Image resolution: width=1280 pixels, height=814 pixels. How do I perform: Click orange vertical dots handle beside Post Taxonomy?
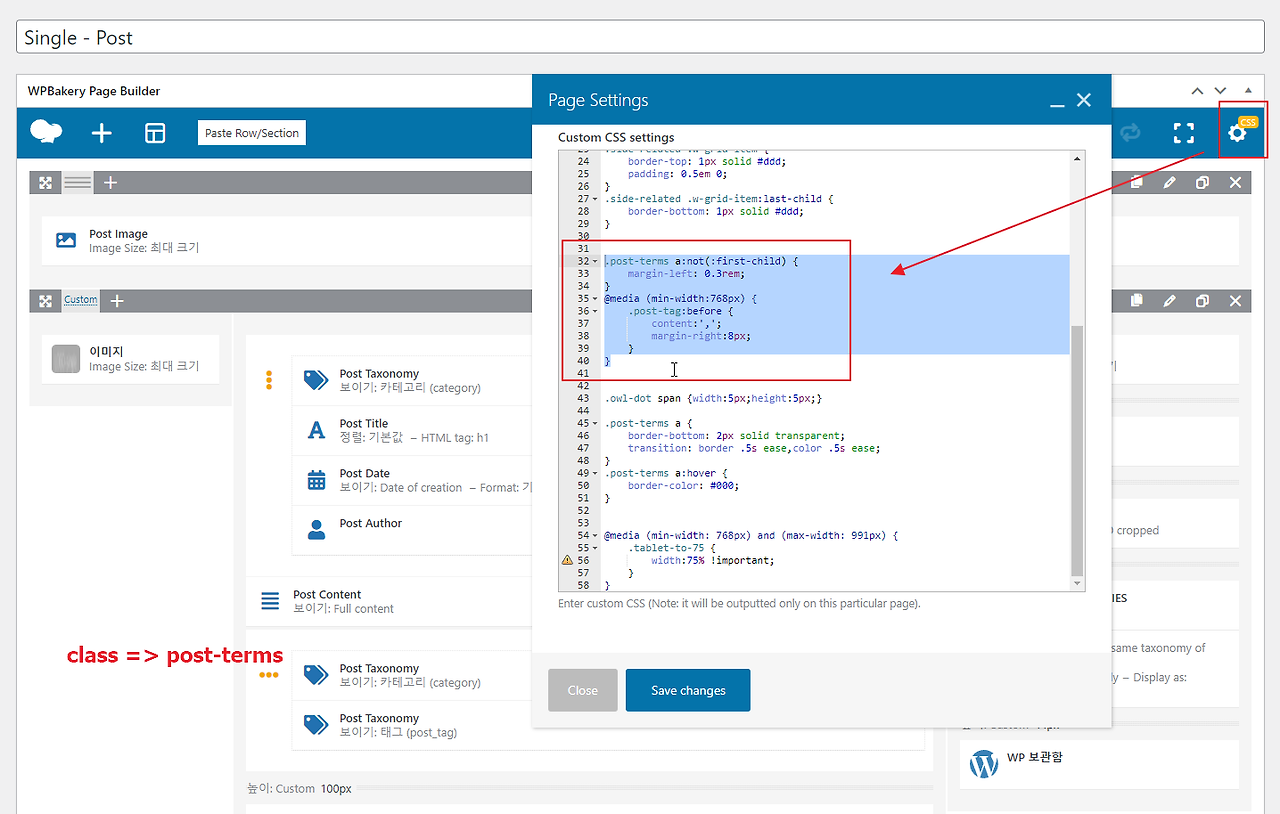[x=269, y=380]
